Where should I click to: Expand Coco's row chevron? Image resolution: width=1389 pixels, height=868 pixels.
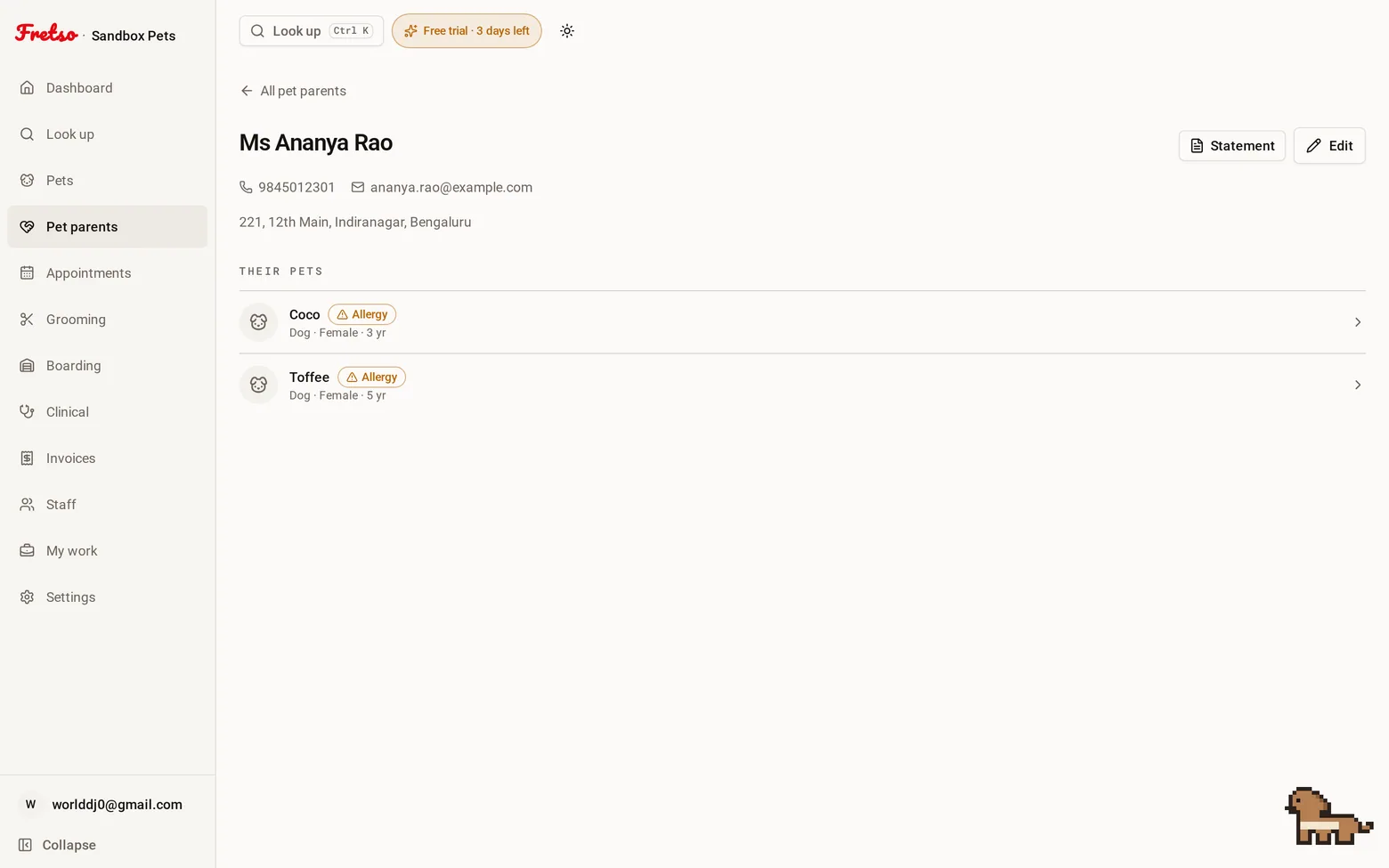point(1358,322)
